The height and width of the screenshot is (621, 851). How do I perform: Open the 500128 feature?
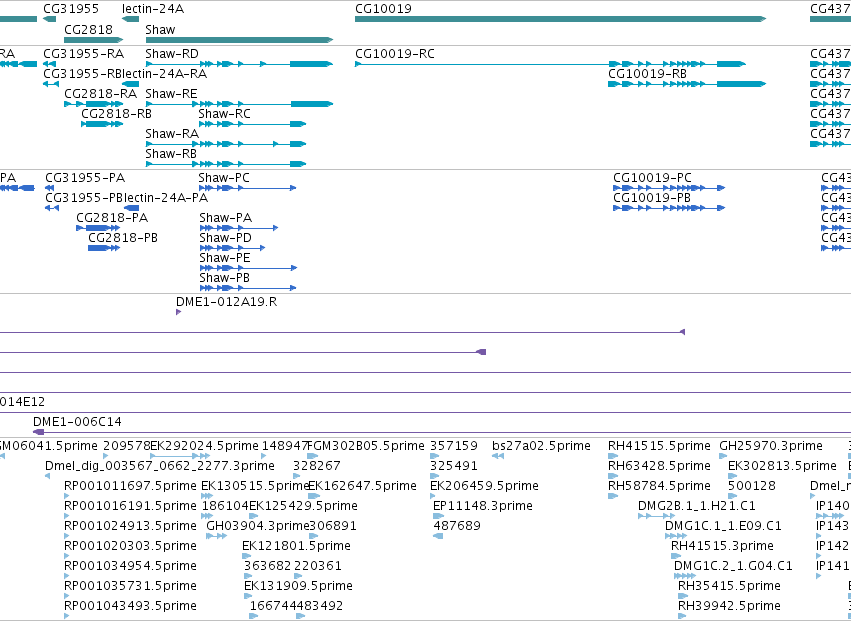click(x=733, y=496)
